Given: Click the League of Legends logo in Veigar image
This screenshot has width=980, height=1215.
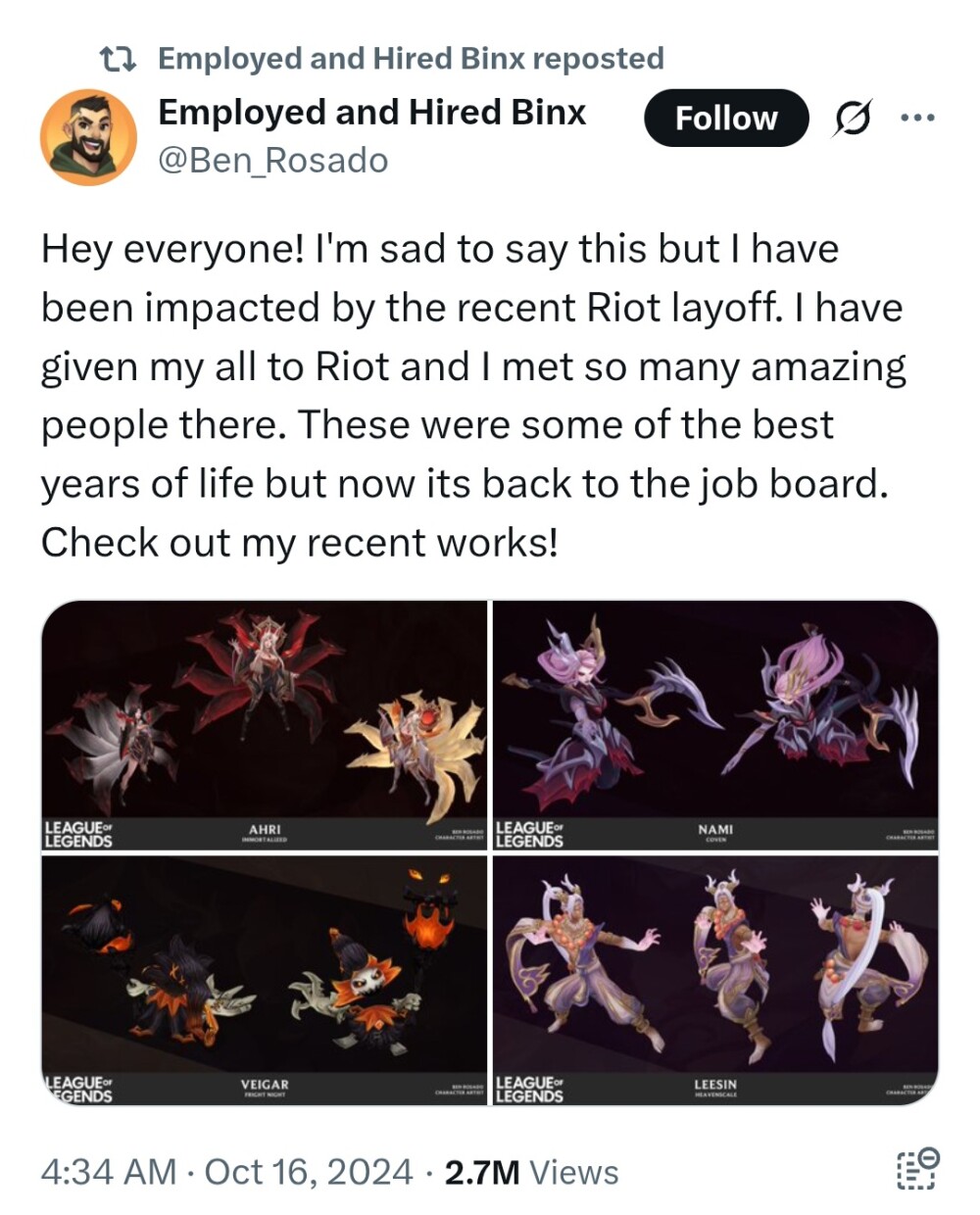Looking at the screenshot, I should click(x=78, y=1089).
